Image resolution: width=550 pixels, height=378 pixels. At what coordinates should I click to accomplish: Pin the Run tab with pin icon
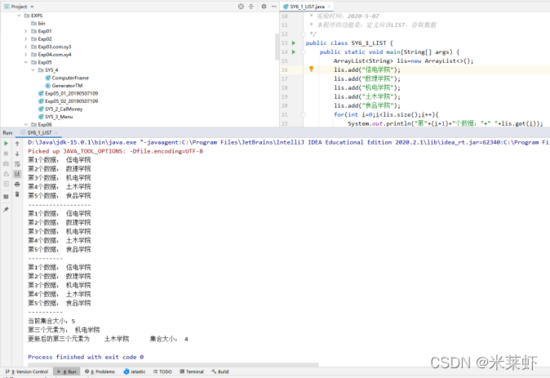(6, 209)
